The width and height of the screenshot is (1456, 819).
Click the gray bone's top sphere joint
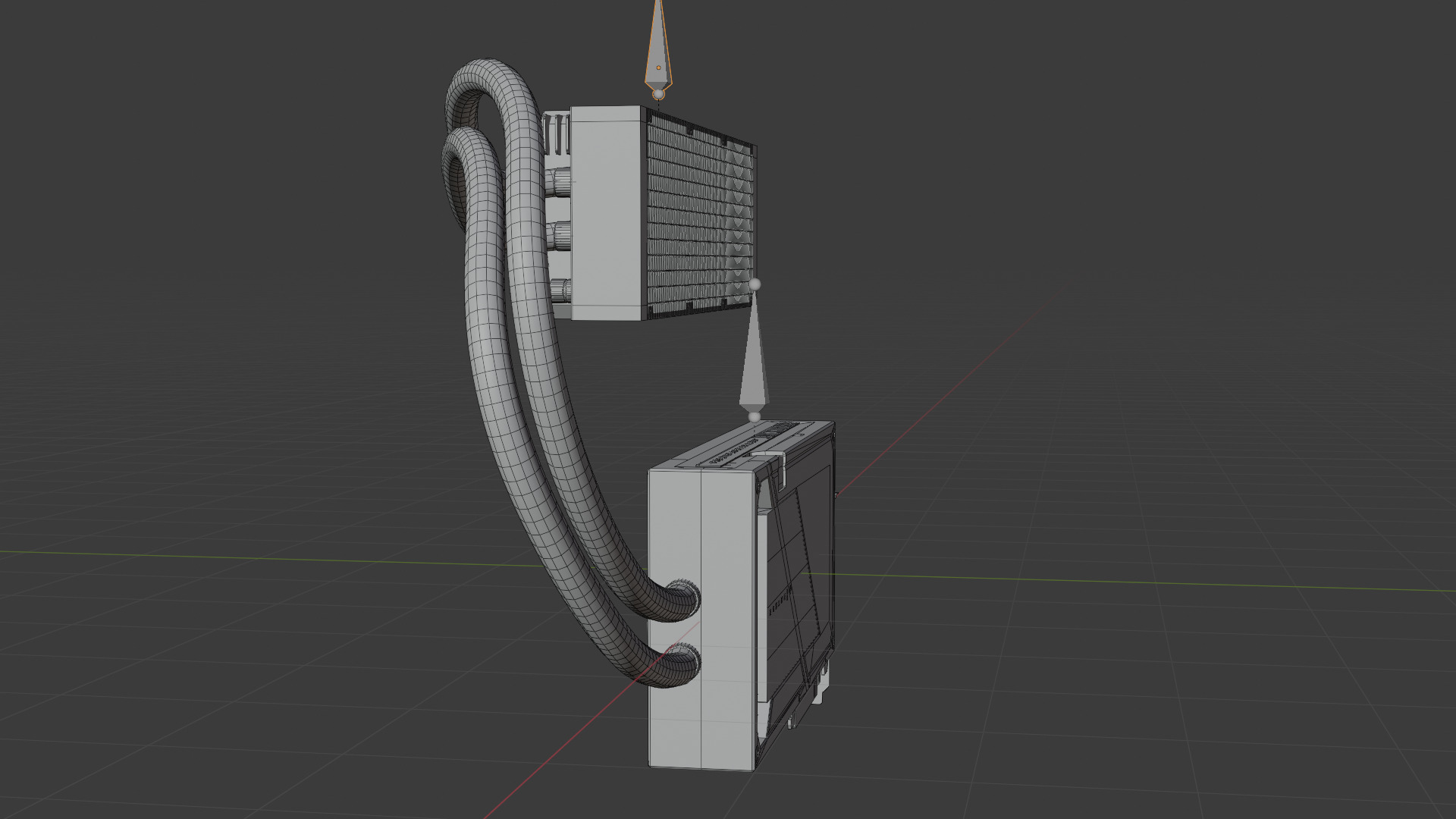755,284
